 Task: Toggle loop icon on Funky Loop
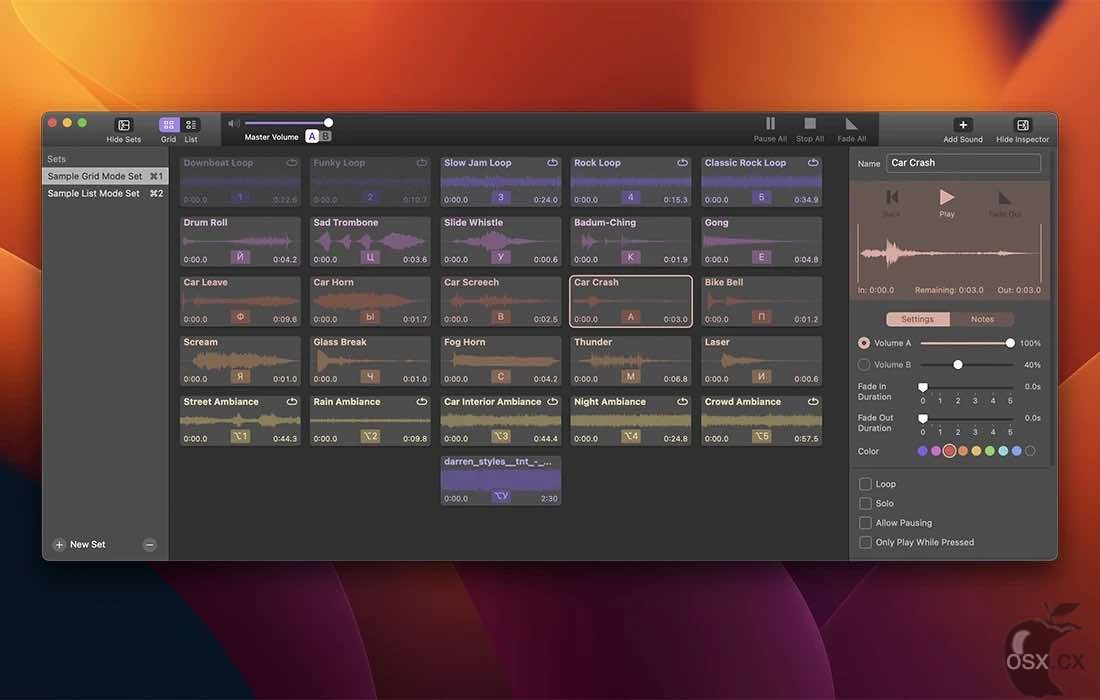pyautogui.click(x=422, y=163)
